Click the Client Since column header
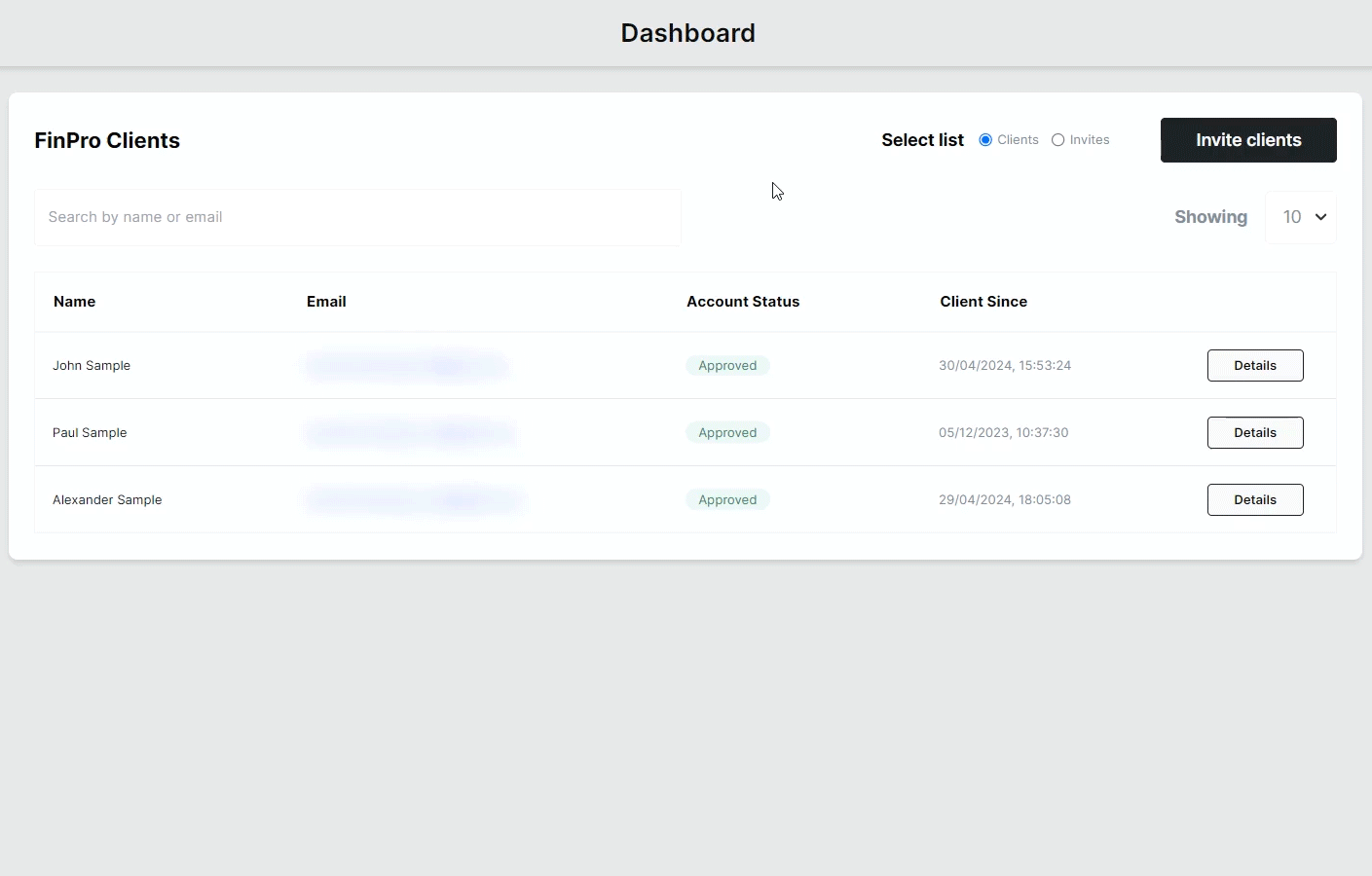1372x876 pixels. click(x=983, y=302)
